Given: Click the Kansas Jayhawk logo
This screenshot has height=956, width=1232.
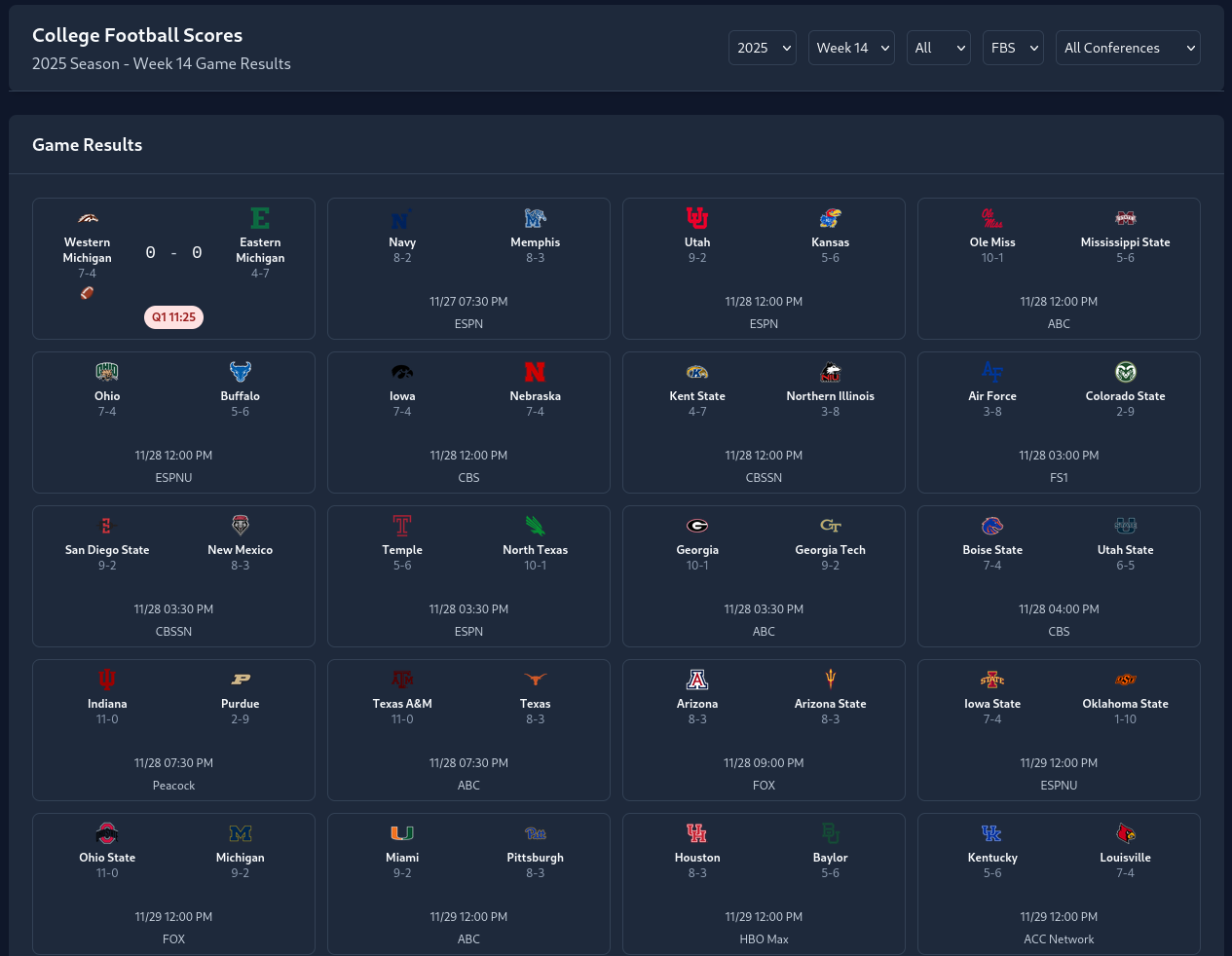Looking at the screenshot, I should tap(830, 218).
